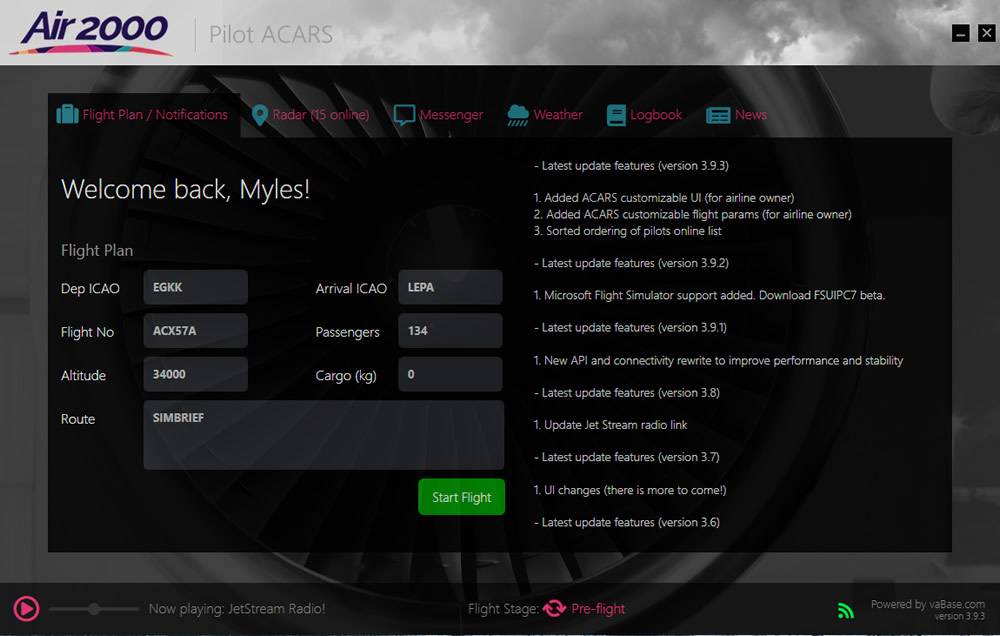Click 'Added ACARS customizable UI' note

click(664, 198)
